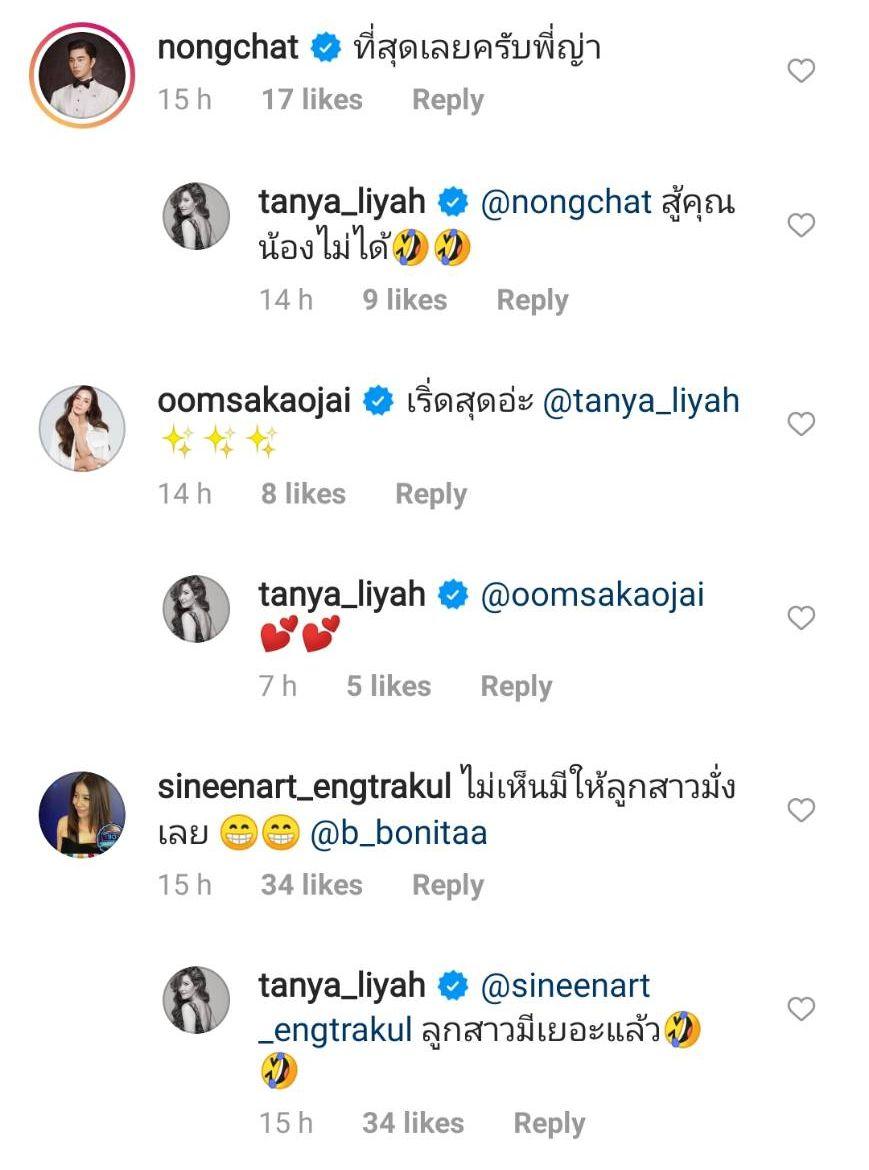View 8 likes on oomsakaojai's comment
This screenshot has width=869, height=1170.
pos(303,494)
